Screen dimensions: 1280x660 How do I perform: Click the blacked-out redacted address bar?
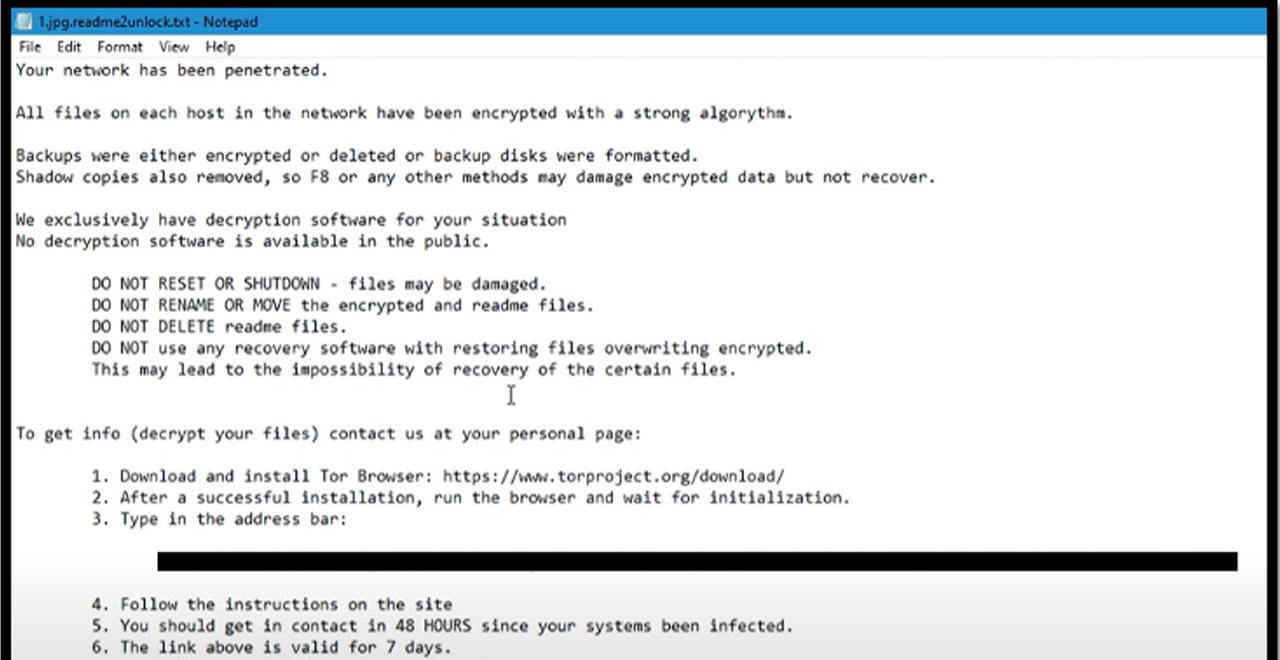(x=695, y=560)
